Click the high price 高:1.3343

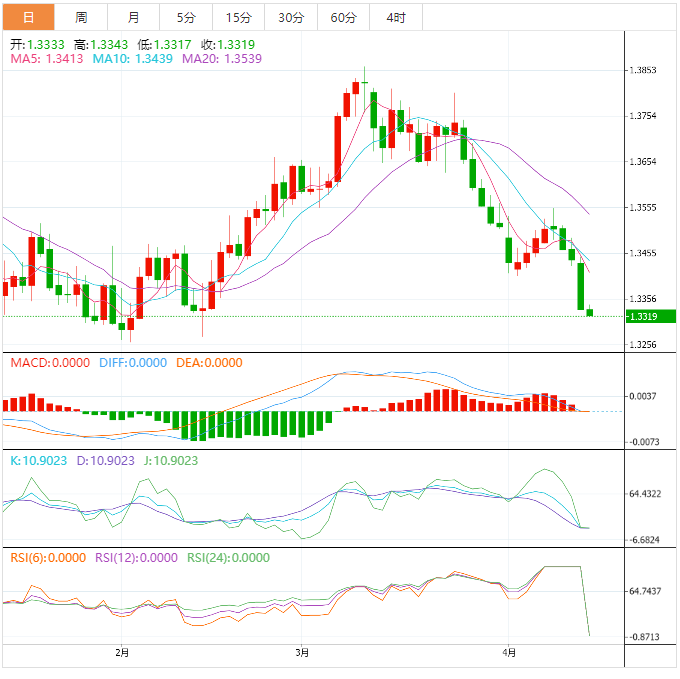[x=101, y=45]
